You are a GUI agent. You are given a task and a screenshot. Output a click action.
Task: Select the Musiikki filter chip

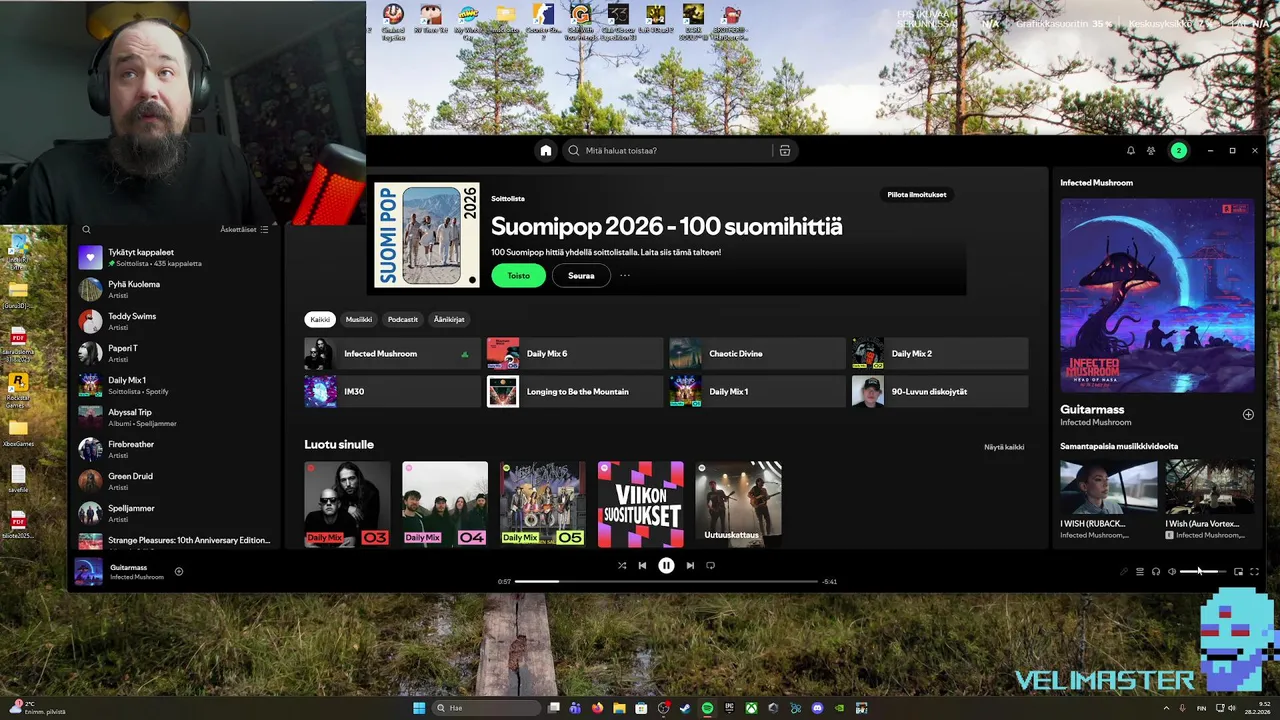(x=358, y=320)
